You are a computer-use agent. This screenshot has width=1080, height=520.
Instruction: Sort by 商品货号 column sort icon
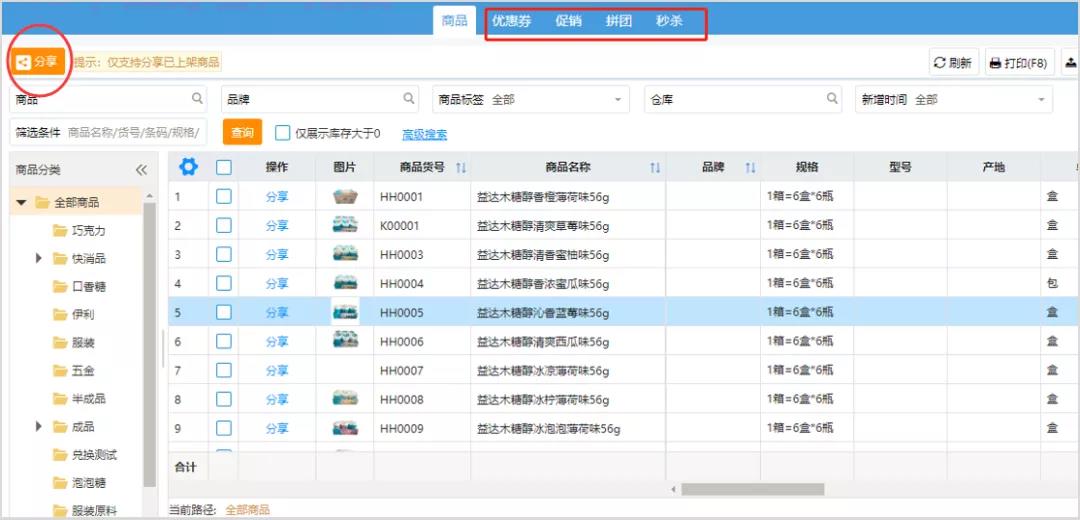point(461,168)
